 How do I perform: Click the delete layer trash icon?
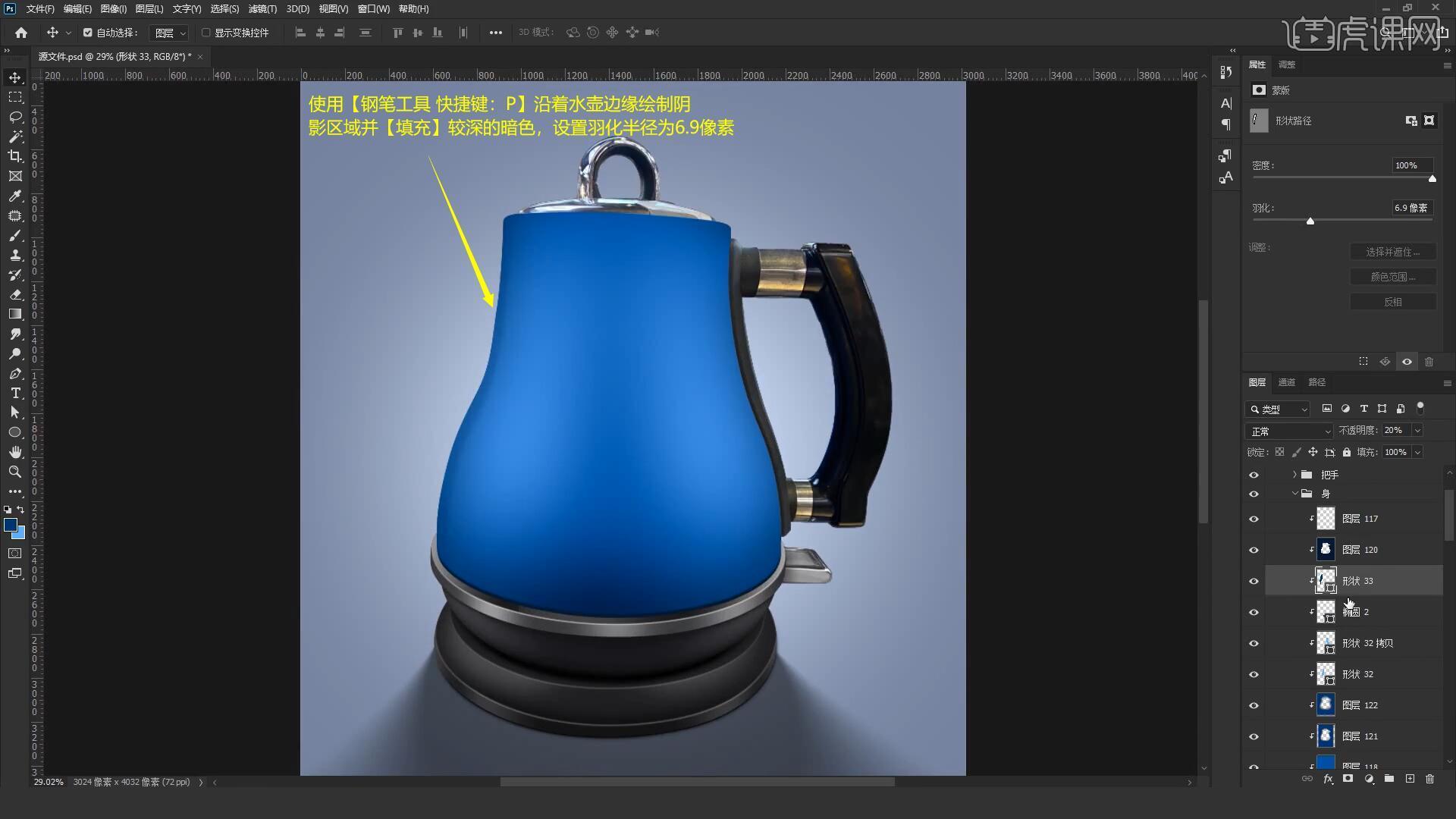pyautogui.click(x=1429, y=779)
